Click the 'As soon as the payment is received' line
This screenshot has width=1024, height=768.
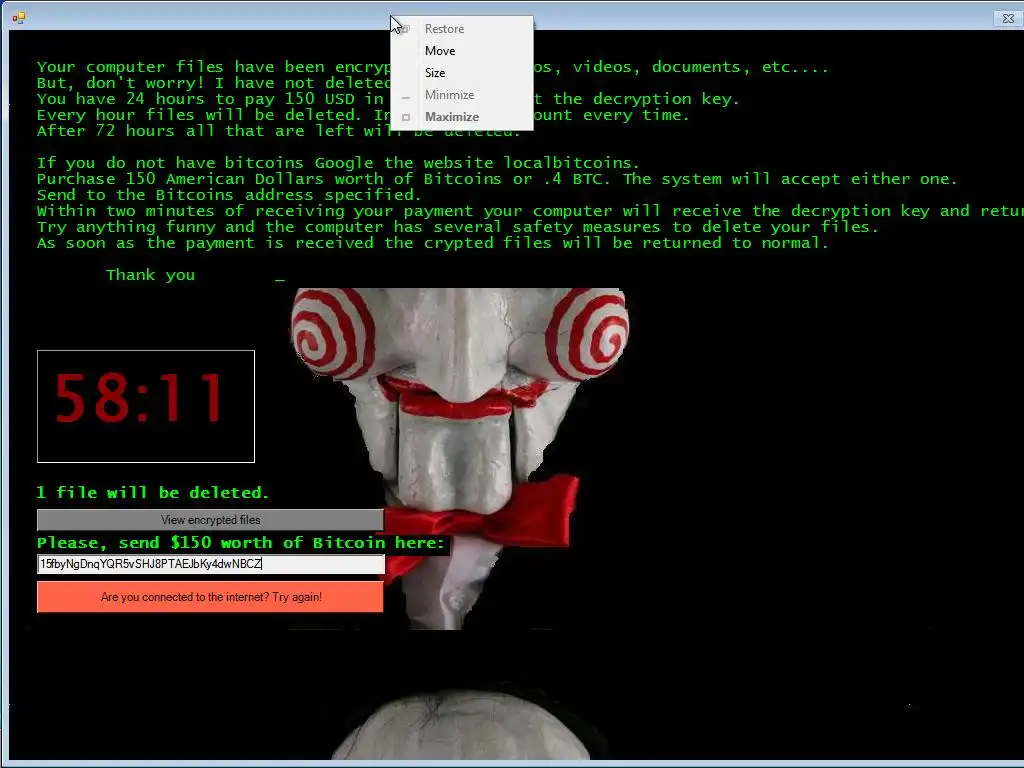pos(432,243)
